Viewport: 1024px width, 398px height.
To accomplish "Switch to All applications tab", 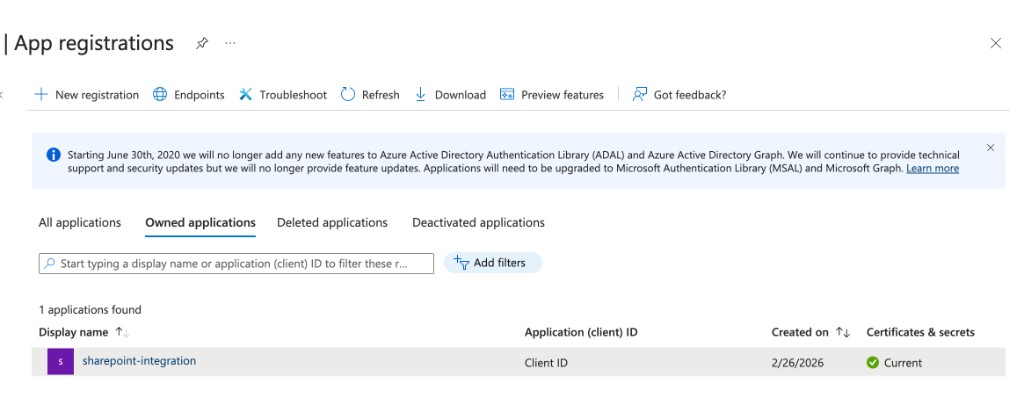I will click(x=80, y=223).
